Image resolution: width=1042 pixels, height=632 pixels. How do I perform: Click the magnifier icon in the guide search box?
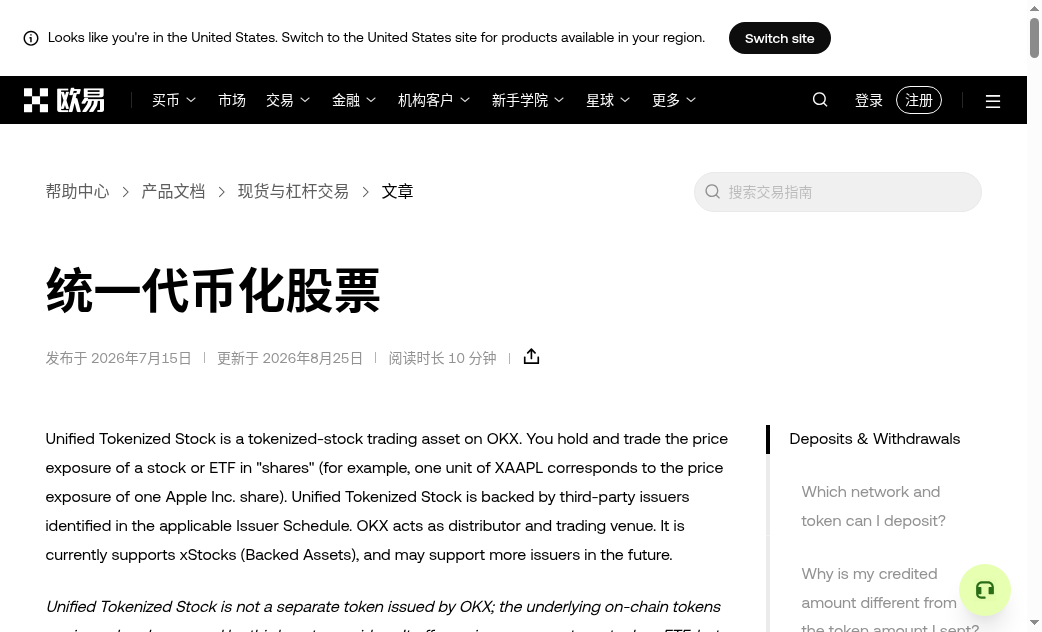click(x=712, y=192)
